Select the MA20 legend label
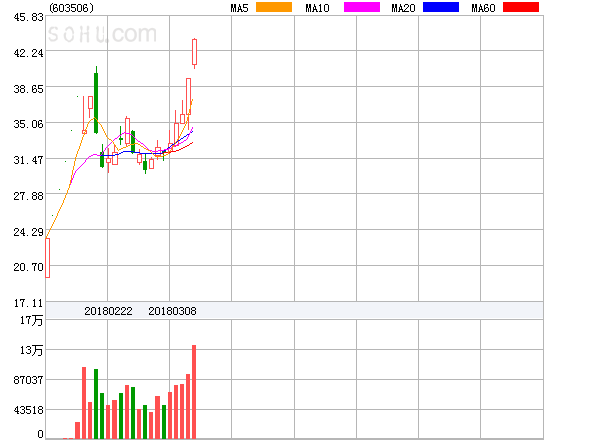The image size is (600, 440). 403,8
